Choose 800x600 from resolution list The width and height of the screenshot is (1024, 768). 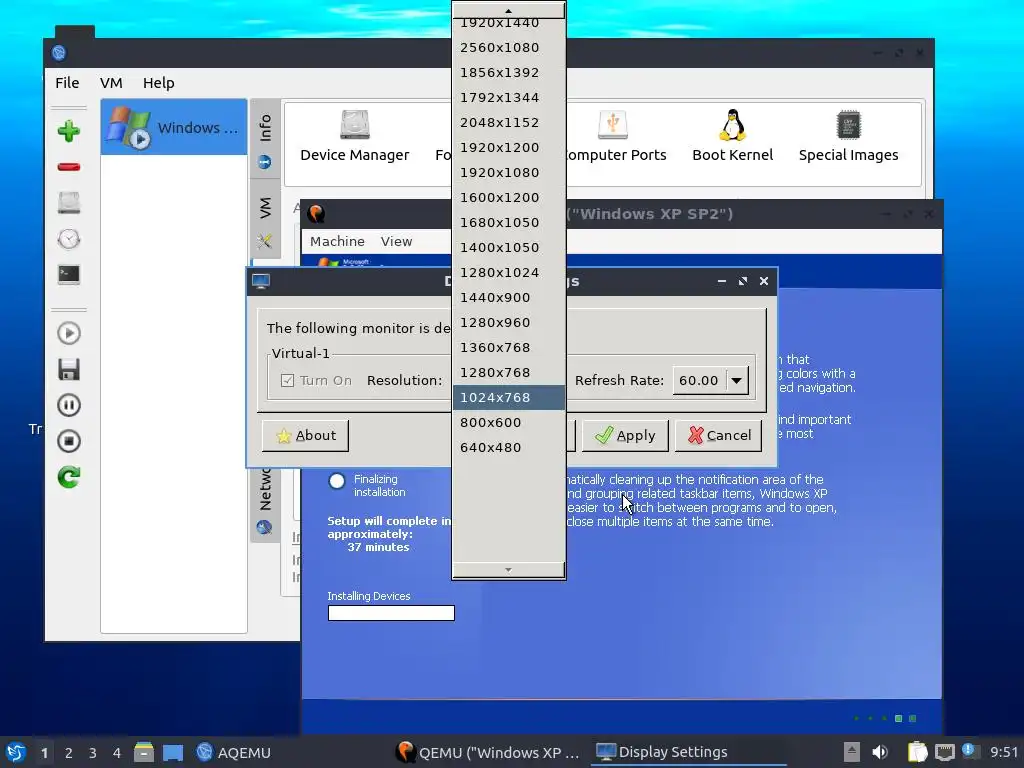coord(509,423)
